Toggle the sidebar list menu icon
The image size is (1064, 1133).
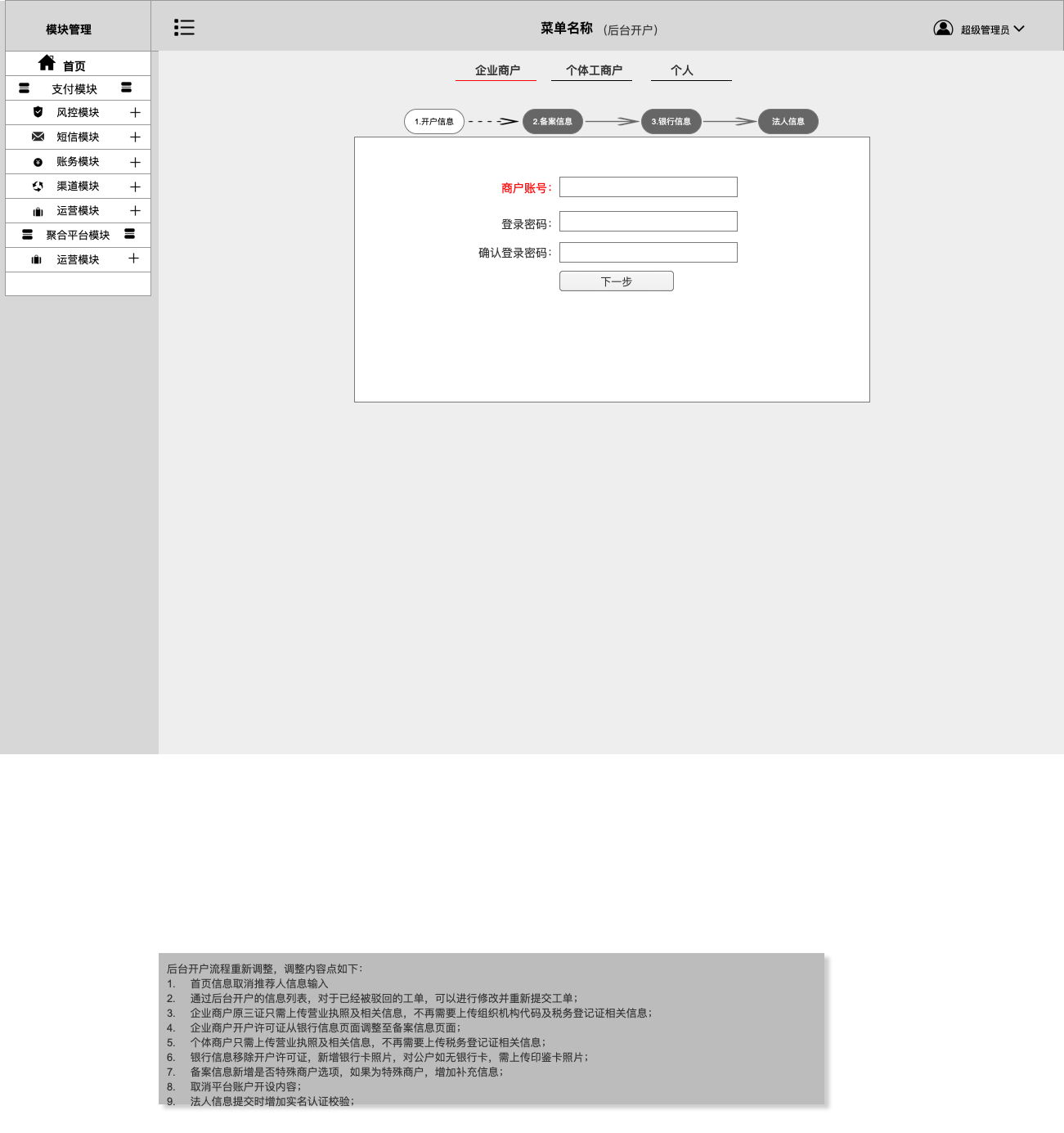[x=184, y=28]
